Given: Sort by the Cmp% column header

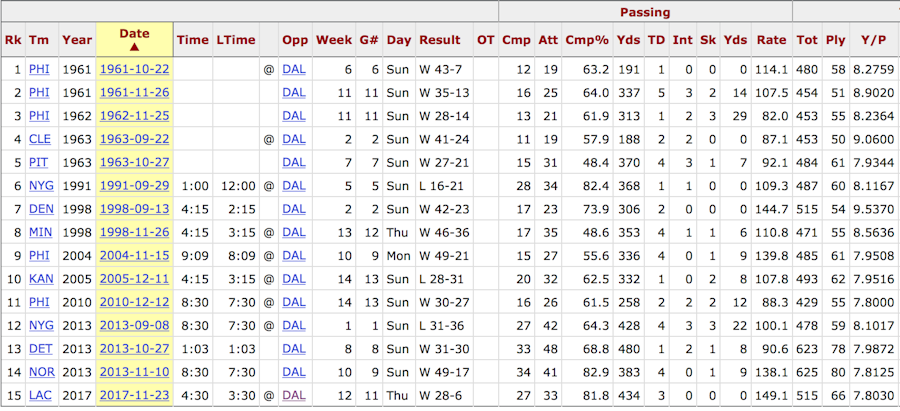Looking at the screenshot, I should click(x=587, y=40).
